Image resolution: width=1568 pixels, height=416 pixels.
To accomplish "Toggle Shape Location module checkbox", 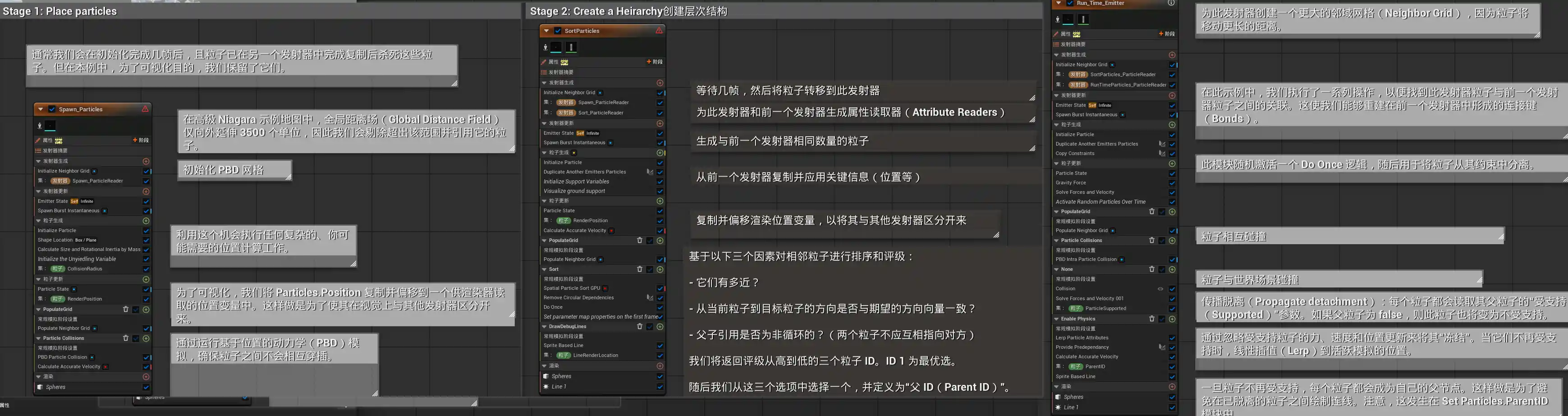I will pyautogui.click(x=146, y=240).
